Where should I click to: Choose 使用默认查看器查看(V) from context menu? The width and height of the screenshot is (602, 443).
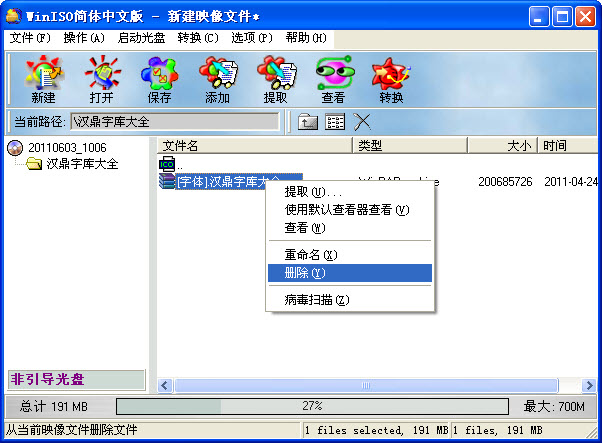(350, 210)
